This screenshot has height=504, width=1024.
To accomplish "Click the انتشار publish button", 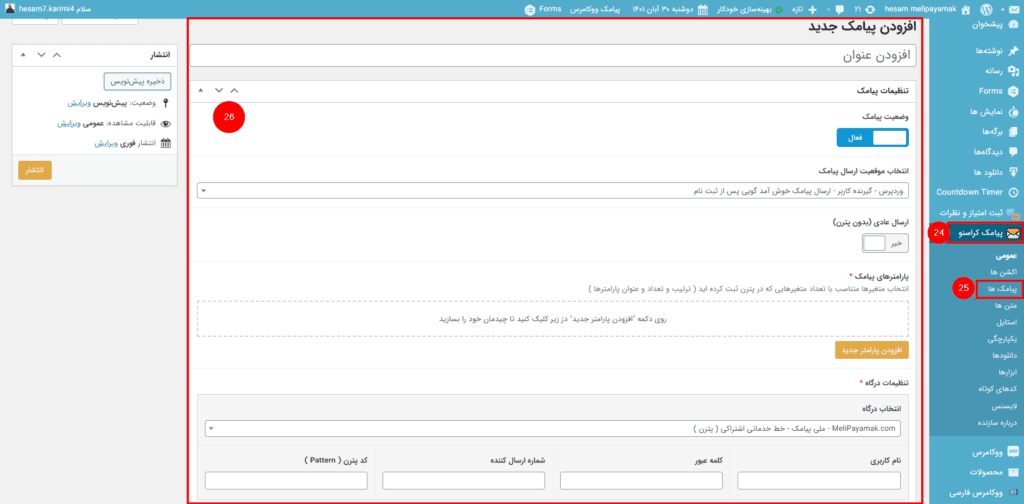I will (x=35, y=170).
